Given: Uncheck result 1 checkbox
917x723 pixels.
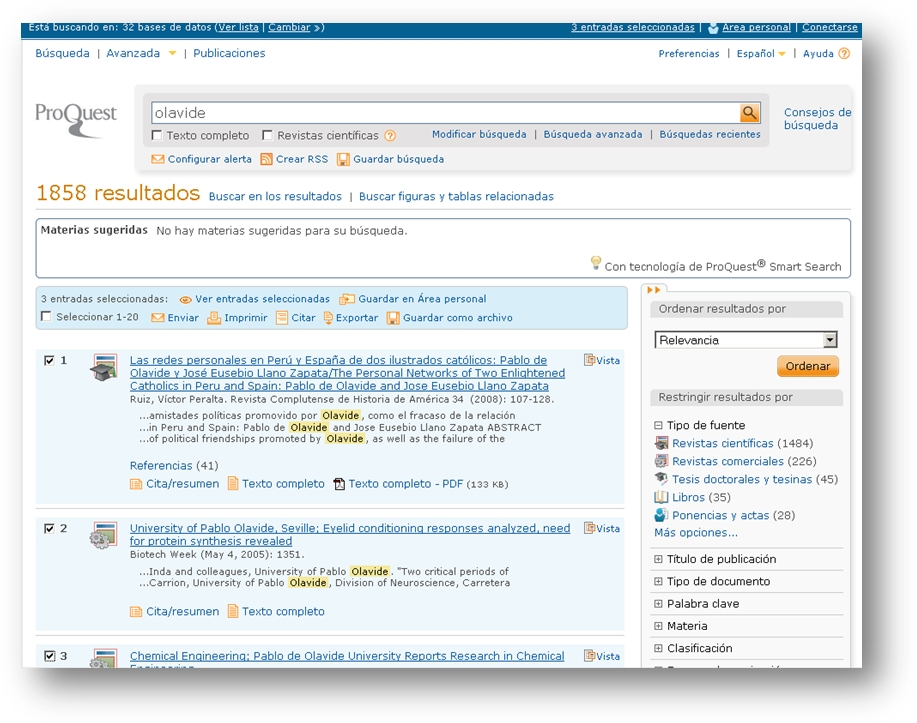Looking at the screenshot, I should [50, 360].
